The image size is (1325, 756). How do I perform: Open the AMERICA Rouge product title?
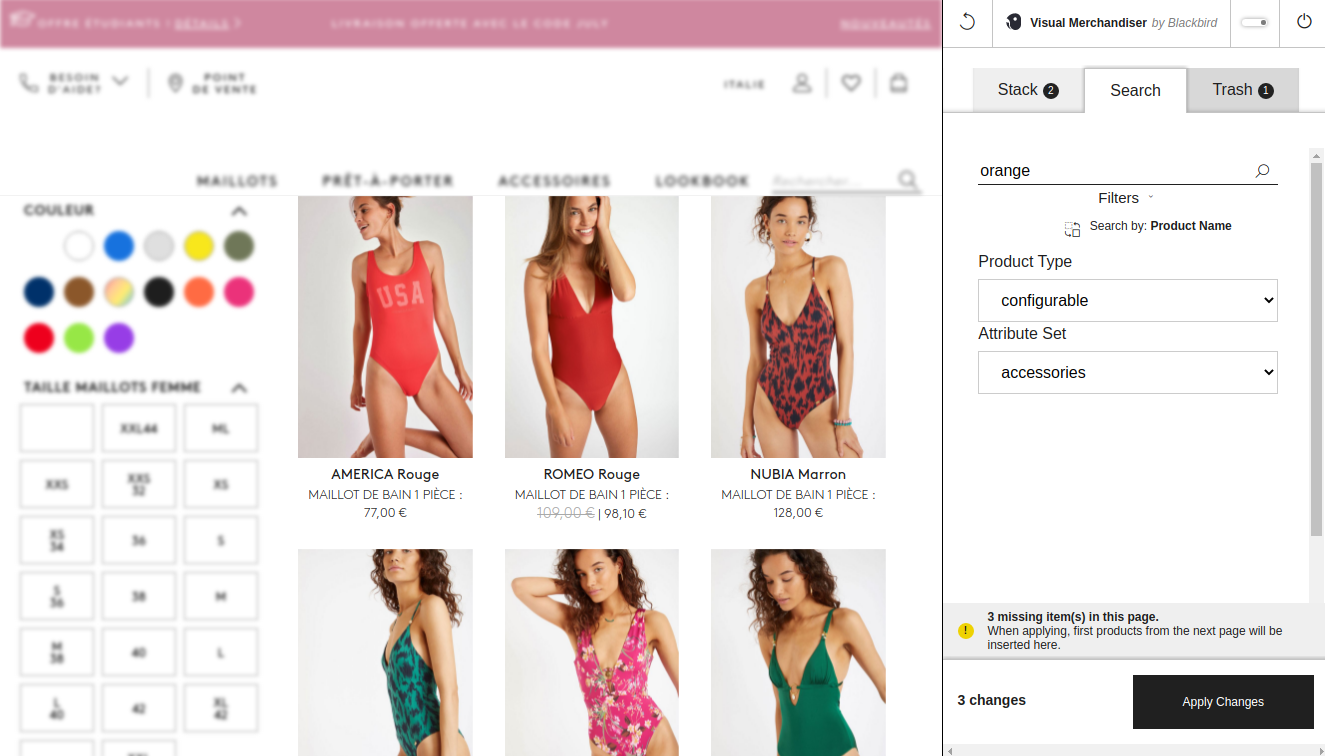385,474
